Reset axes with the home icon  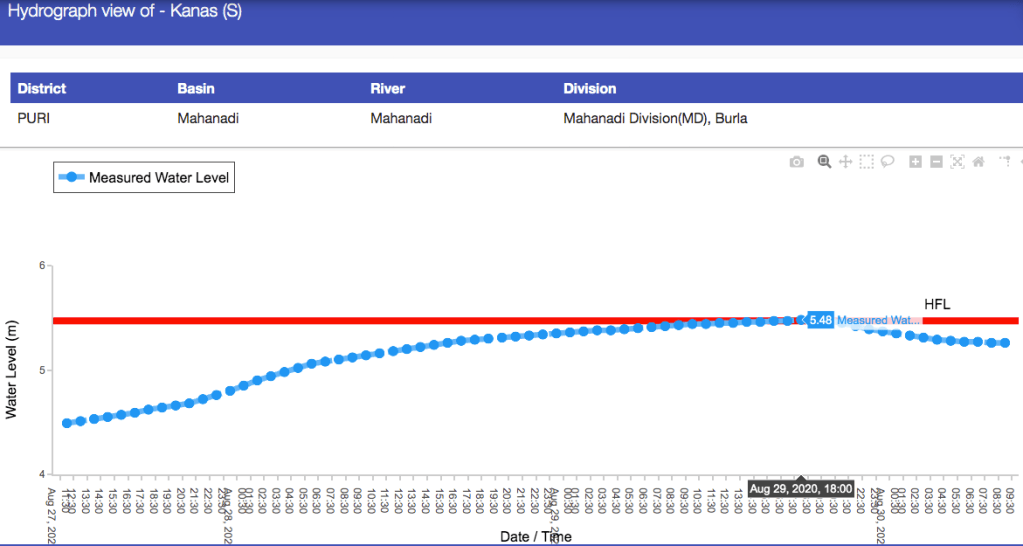point(978,162)
